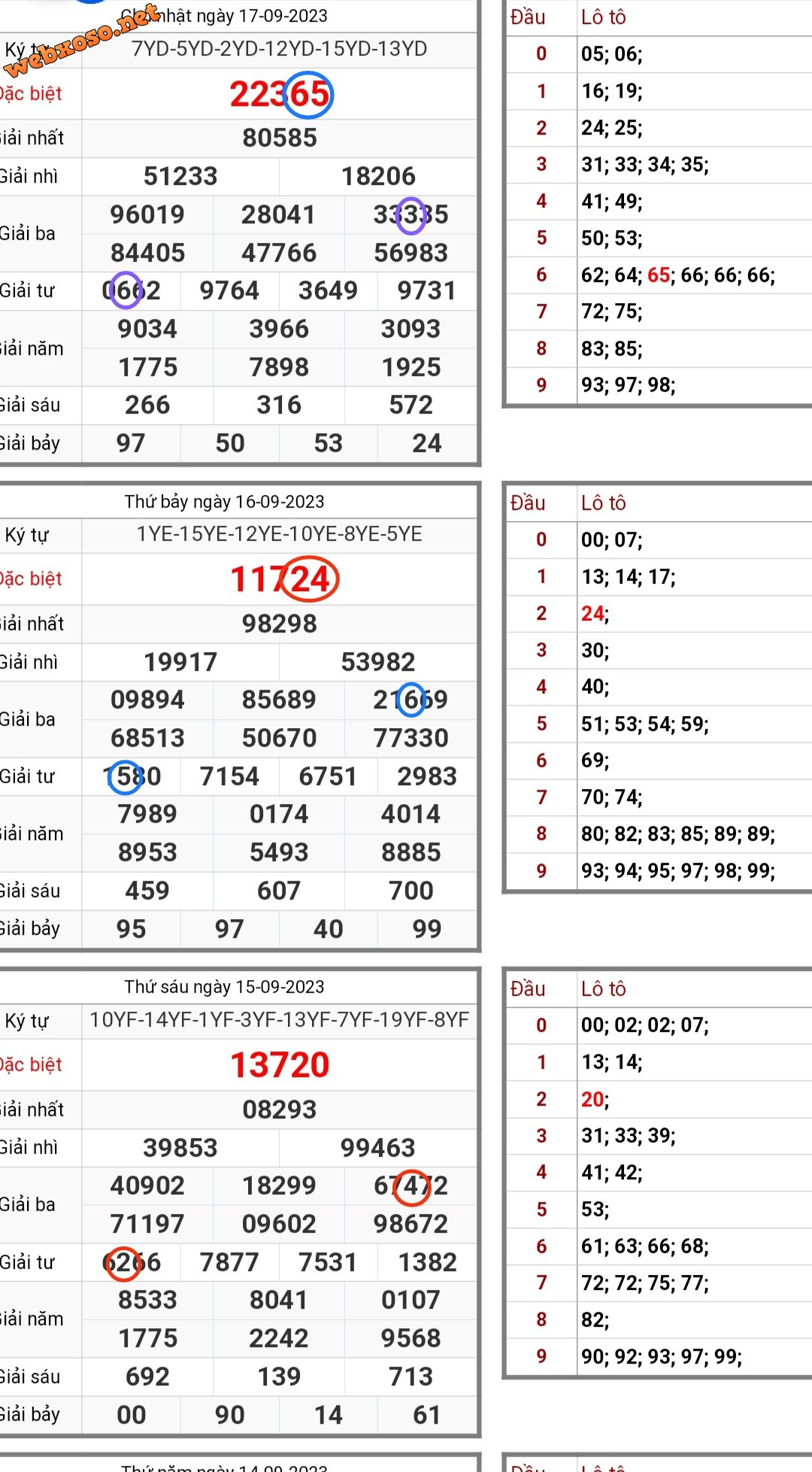Select third prize number 96019
This screenshot has width=812, height=1472.
click(147, 215)
